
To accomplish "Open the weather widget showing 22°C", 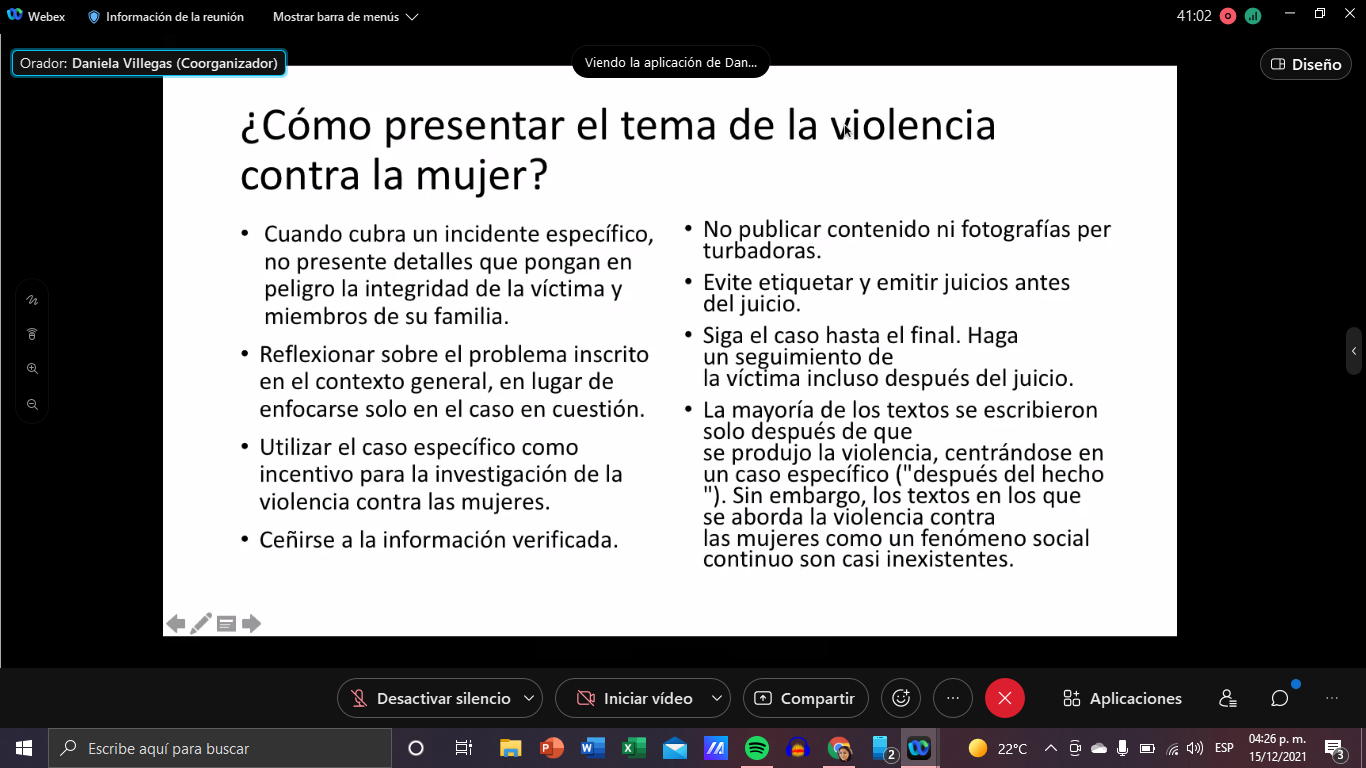I will coord(998,748).
